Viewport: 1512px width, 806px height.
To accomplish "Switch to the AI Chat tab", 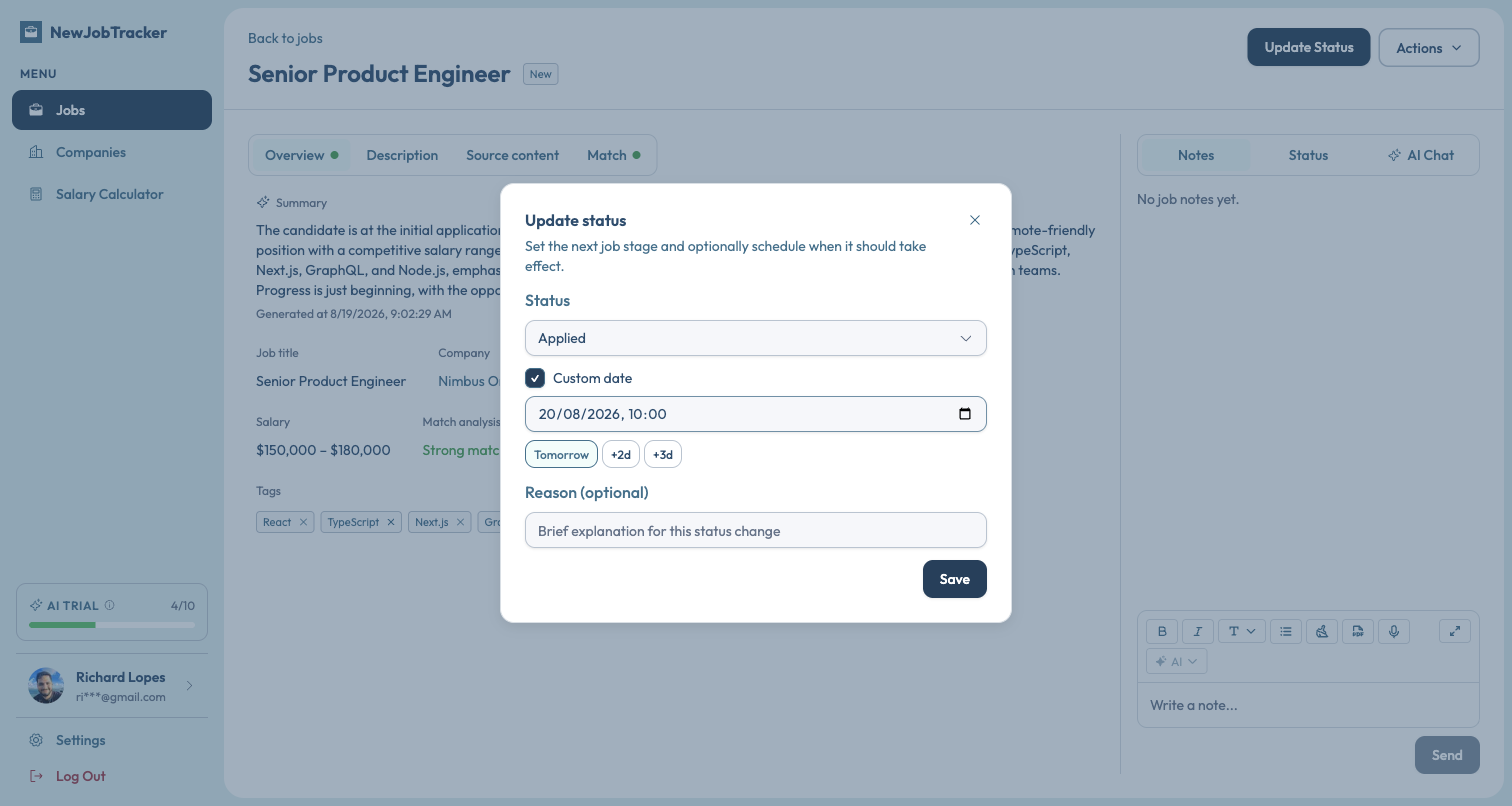I will pyautogui.click(x=1421, y=155).
